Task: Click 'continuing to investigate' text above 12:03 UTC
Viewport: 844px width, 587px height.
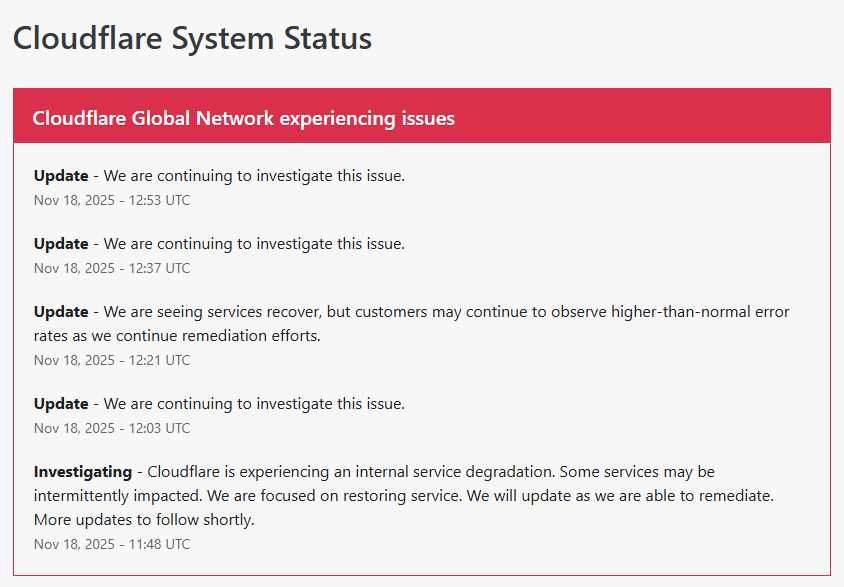Action: (254, 404)
